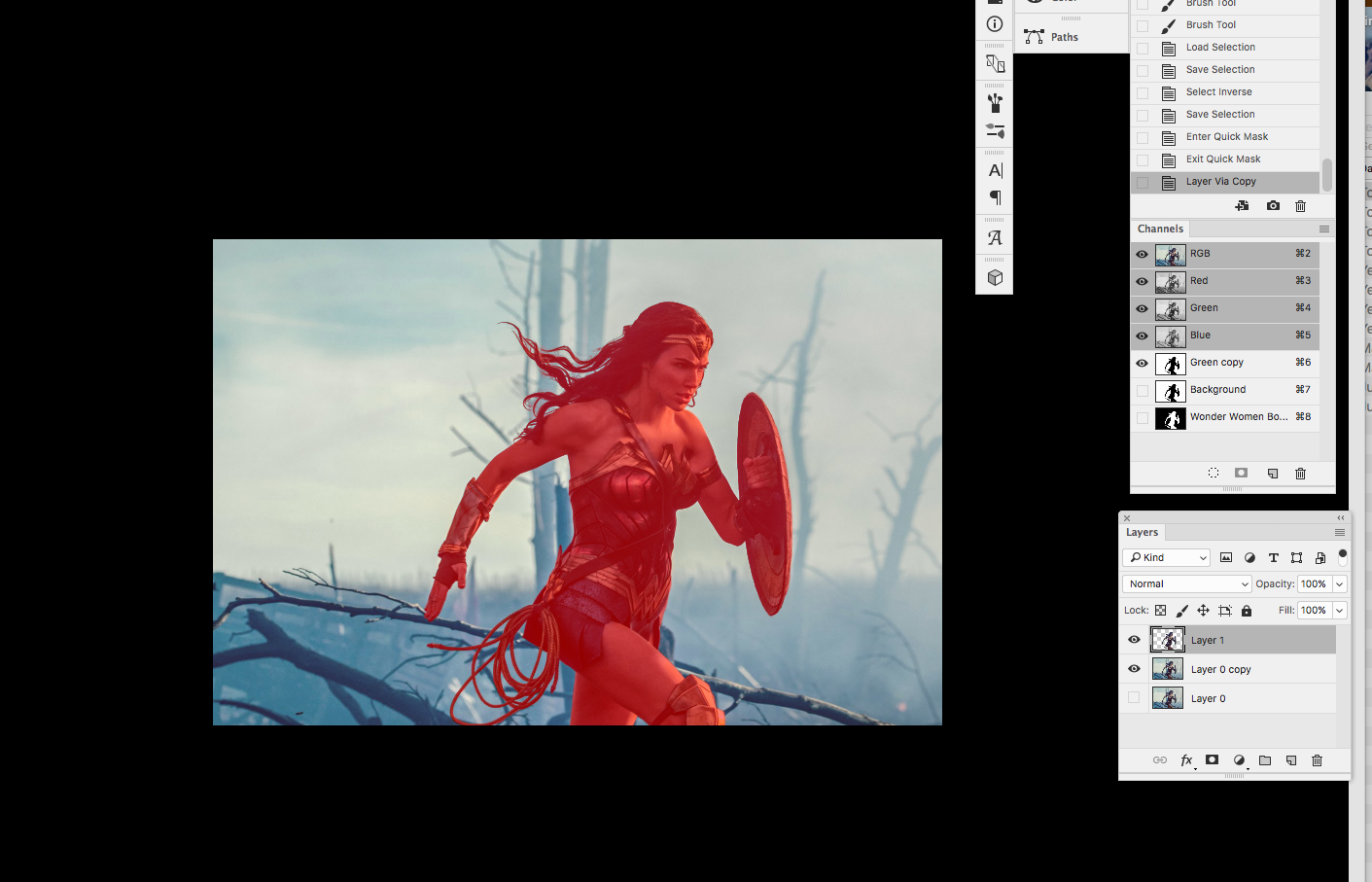Link layers chain icon
The width and height of the screenshot is (1372, 882).
tap(1160, 760)
